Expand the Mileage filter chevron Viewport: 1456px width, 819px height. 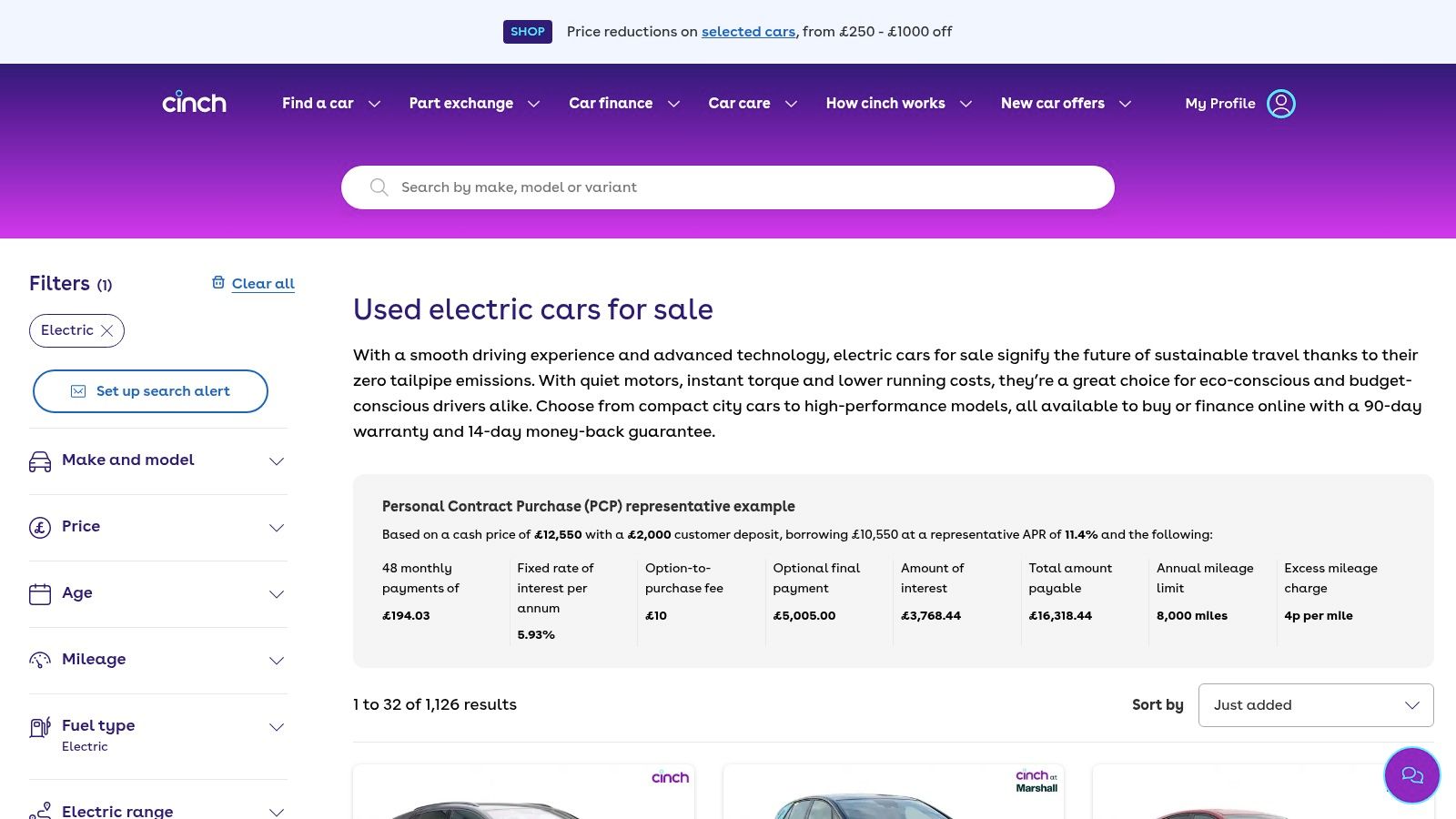pos(277,661)
